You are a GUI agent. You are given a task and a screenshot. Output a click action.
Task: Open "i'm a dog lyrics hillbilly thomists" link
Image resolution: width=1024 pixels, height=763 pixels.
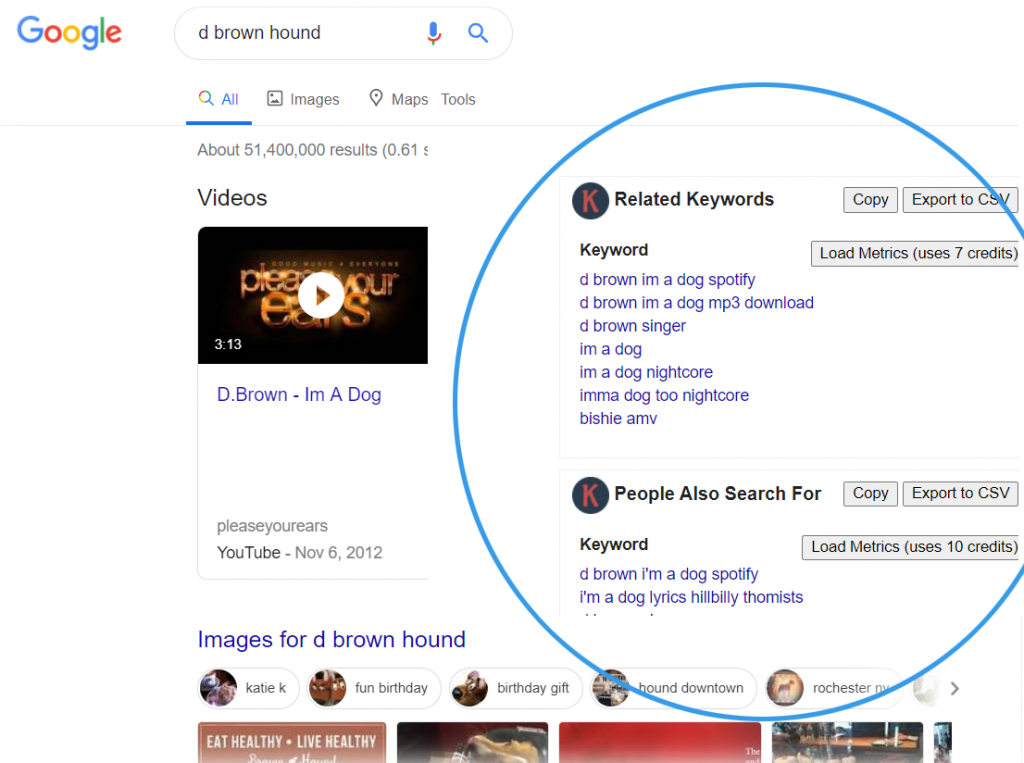(692, 597)
